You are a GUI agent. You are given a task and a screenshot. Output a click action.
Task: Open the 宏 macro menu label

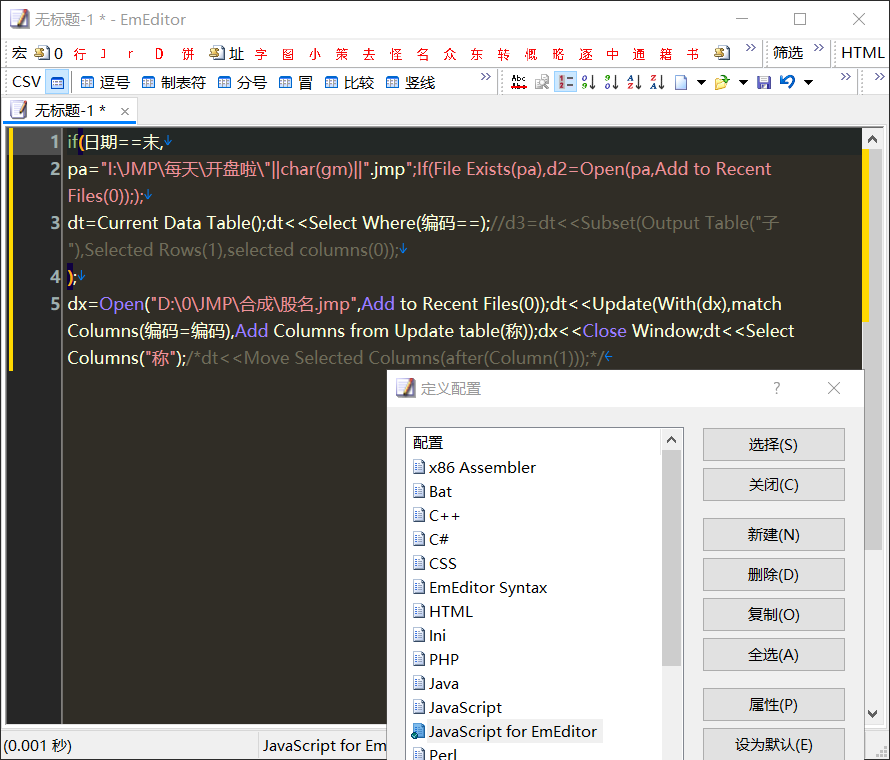point(19,53)
